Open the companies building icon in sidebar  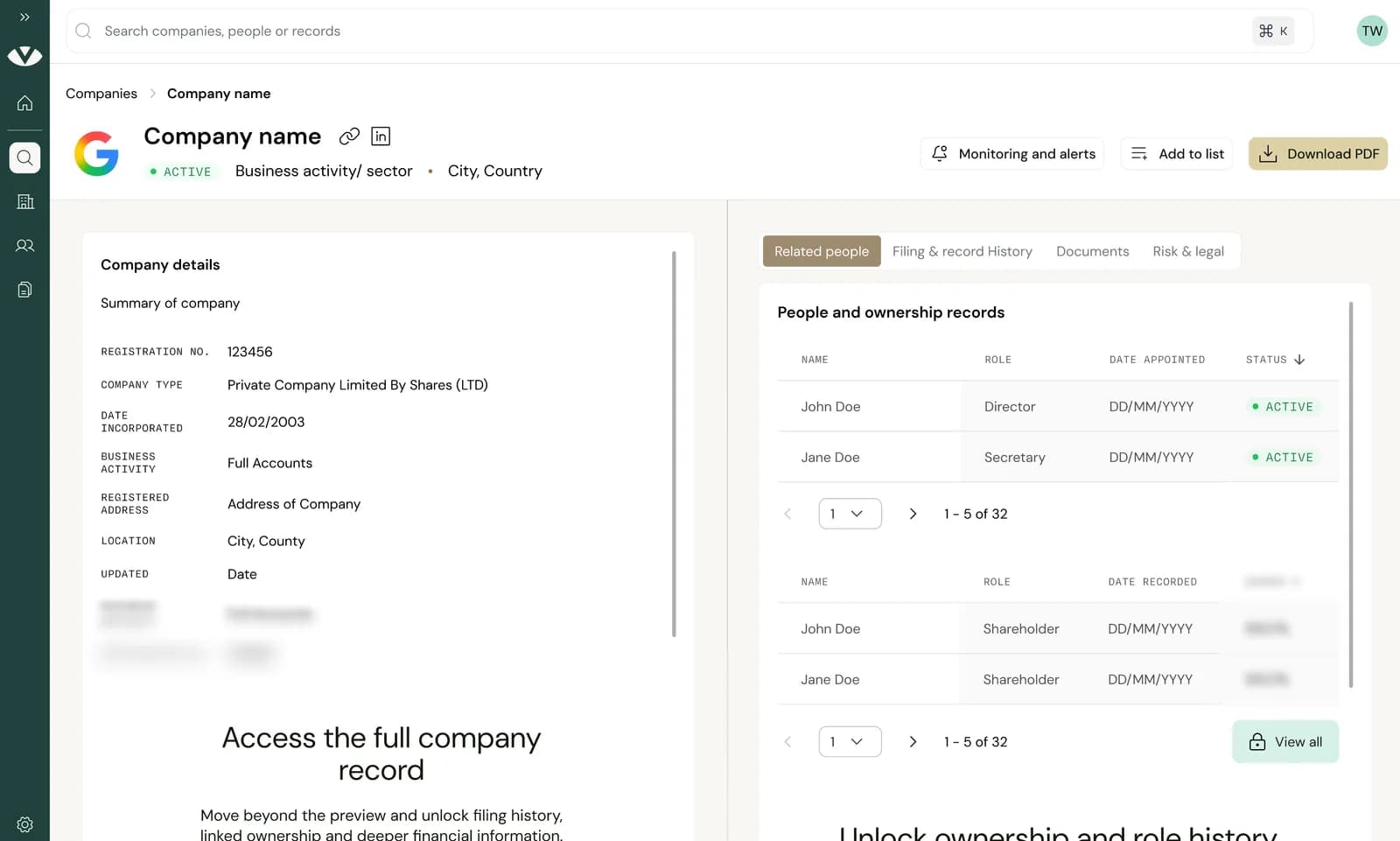[x=24, y=201]
